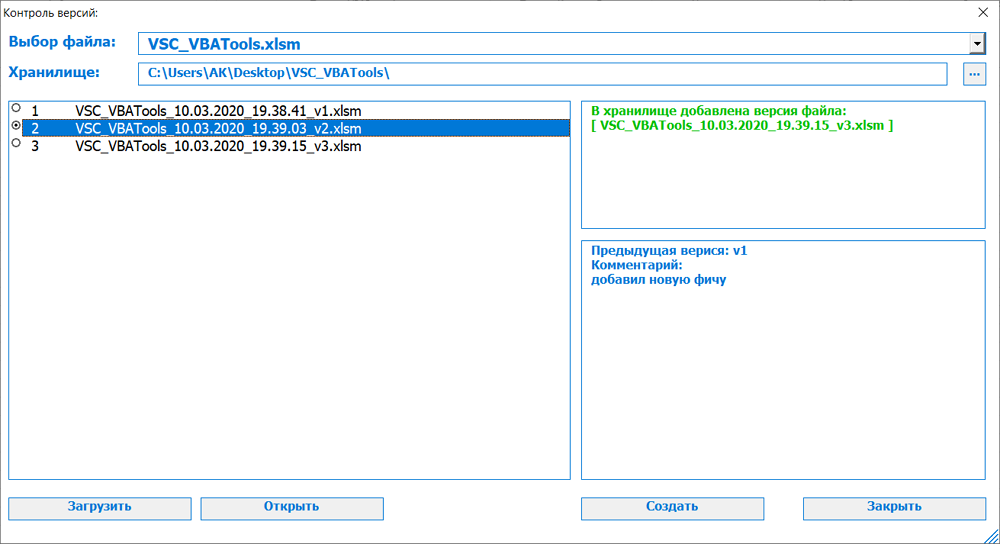Expand the file selection dropdown arrow
This screenshot has width=1000, height=544.
click(977, 43)
